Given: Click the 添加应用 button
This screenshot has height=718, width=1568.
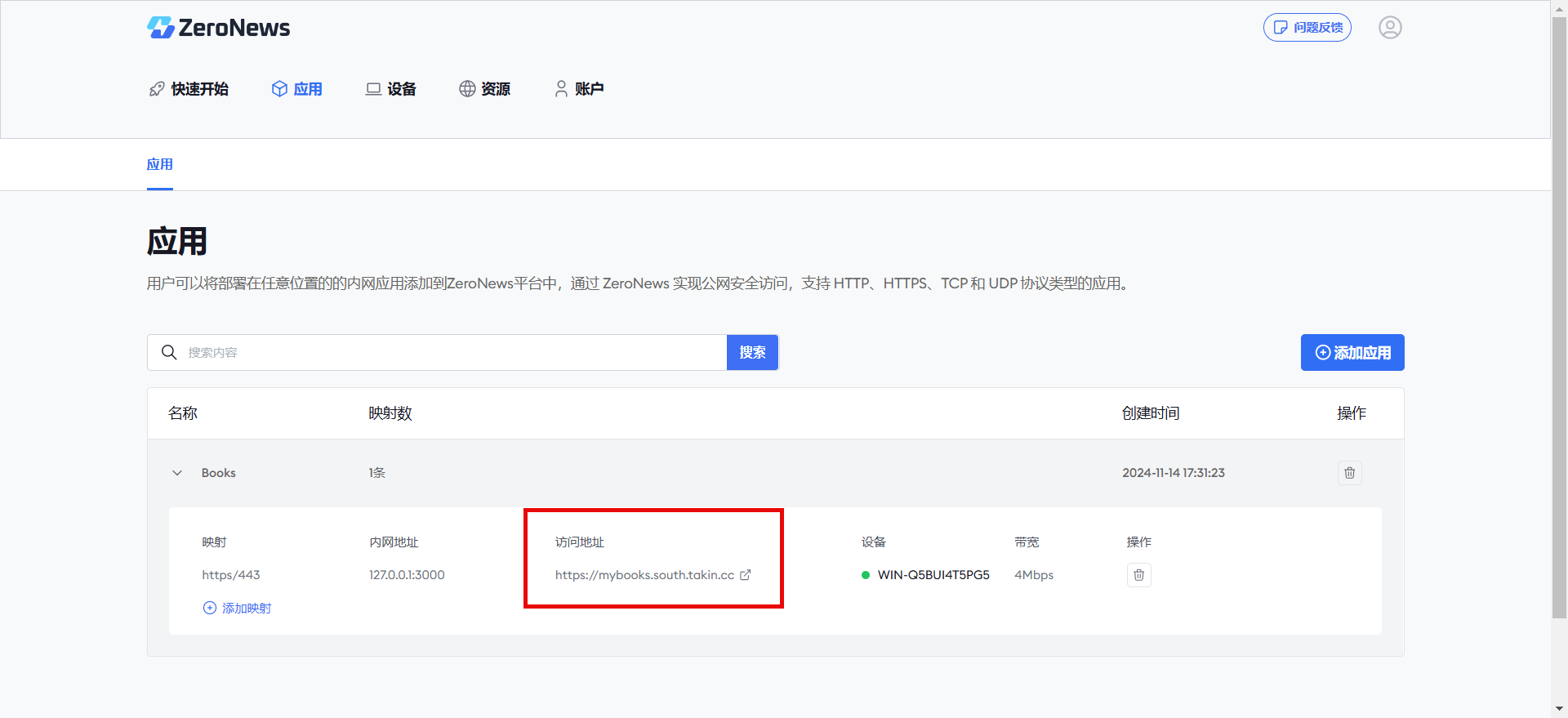Looking at the screenshot, I should [1352, 353].
